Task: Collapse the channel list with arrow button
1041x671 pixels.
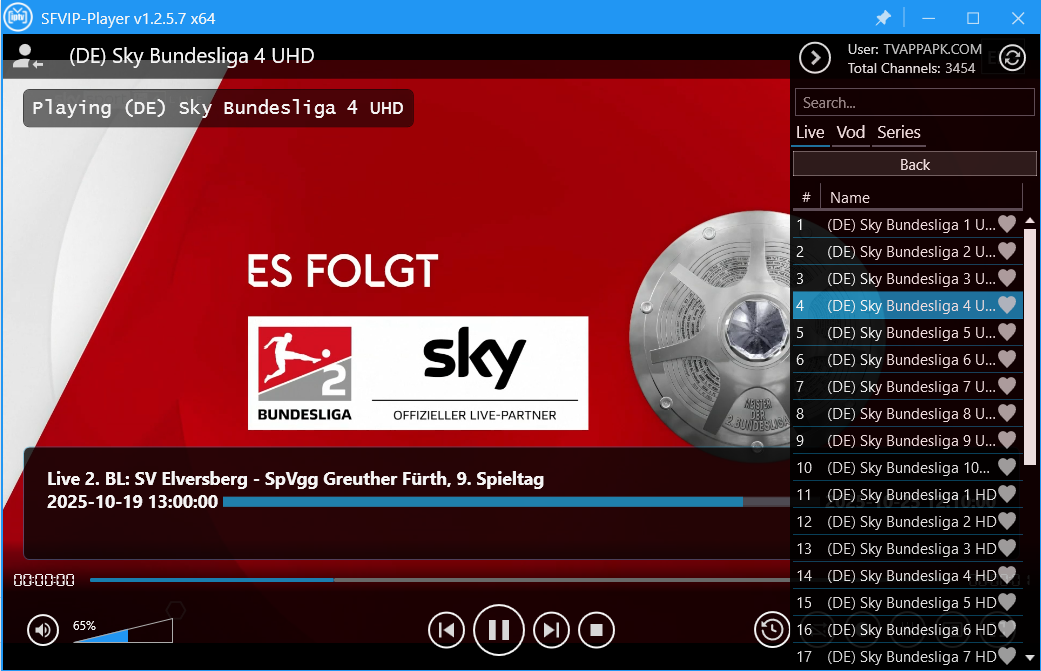Action: pos(815,58)
